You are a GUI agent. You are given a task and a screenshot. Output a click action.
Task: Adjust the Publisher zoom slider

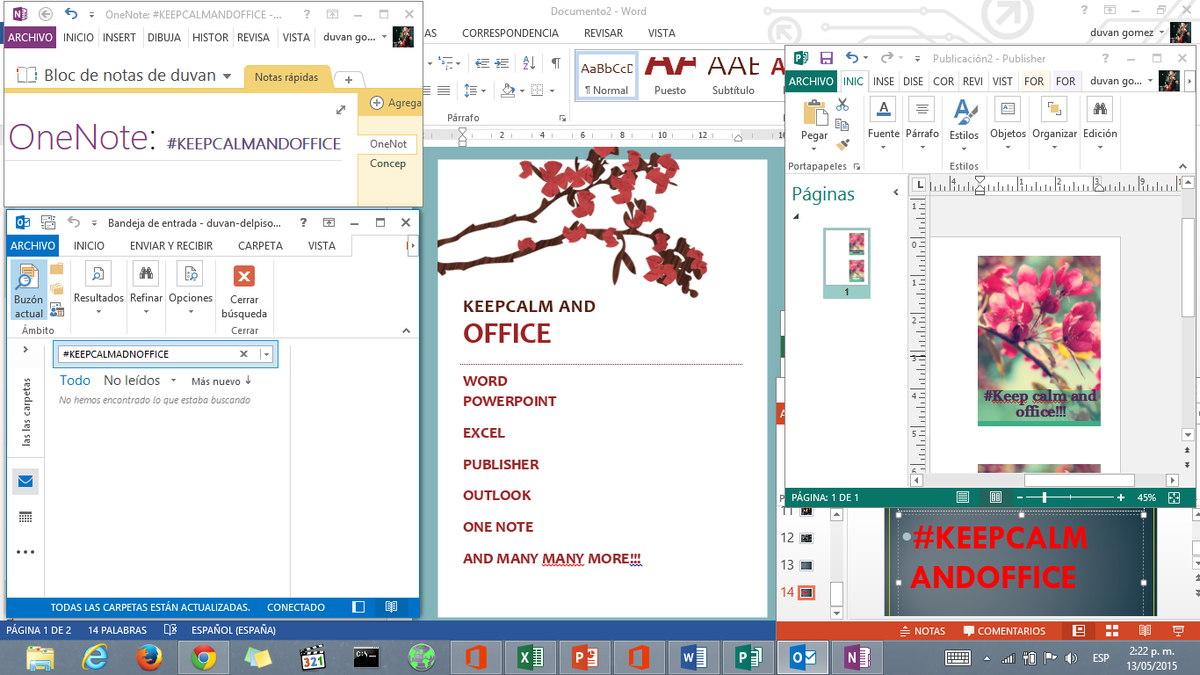(1044, 497)
